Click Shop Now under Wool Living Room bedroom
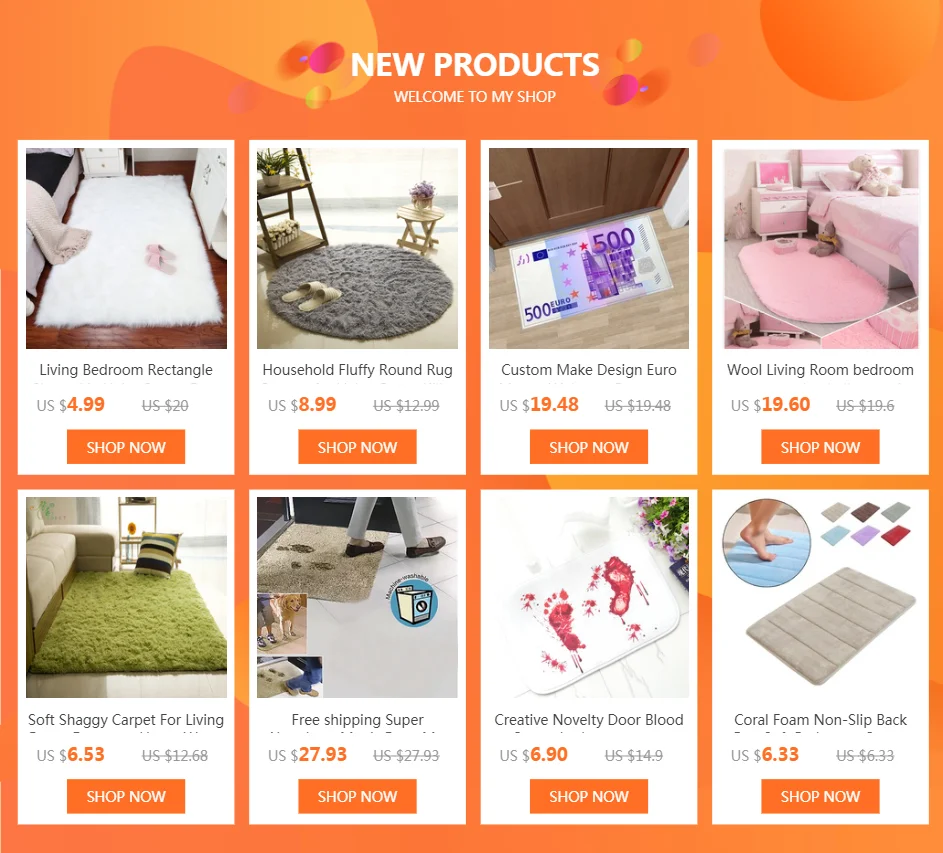Screen dimensions: 943x853 point(820,447)
